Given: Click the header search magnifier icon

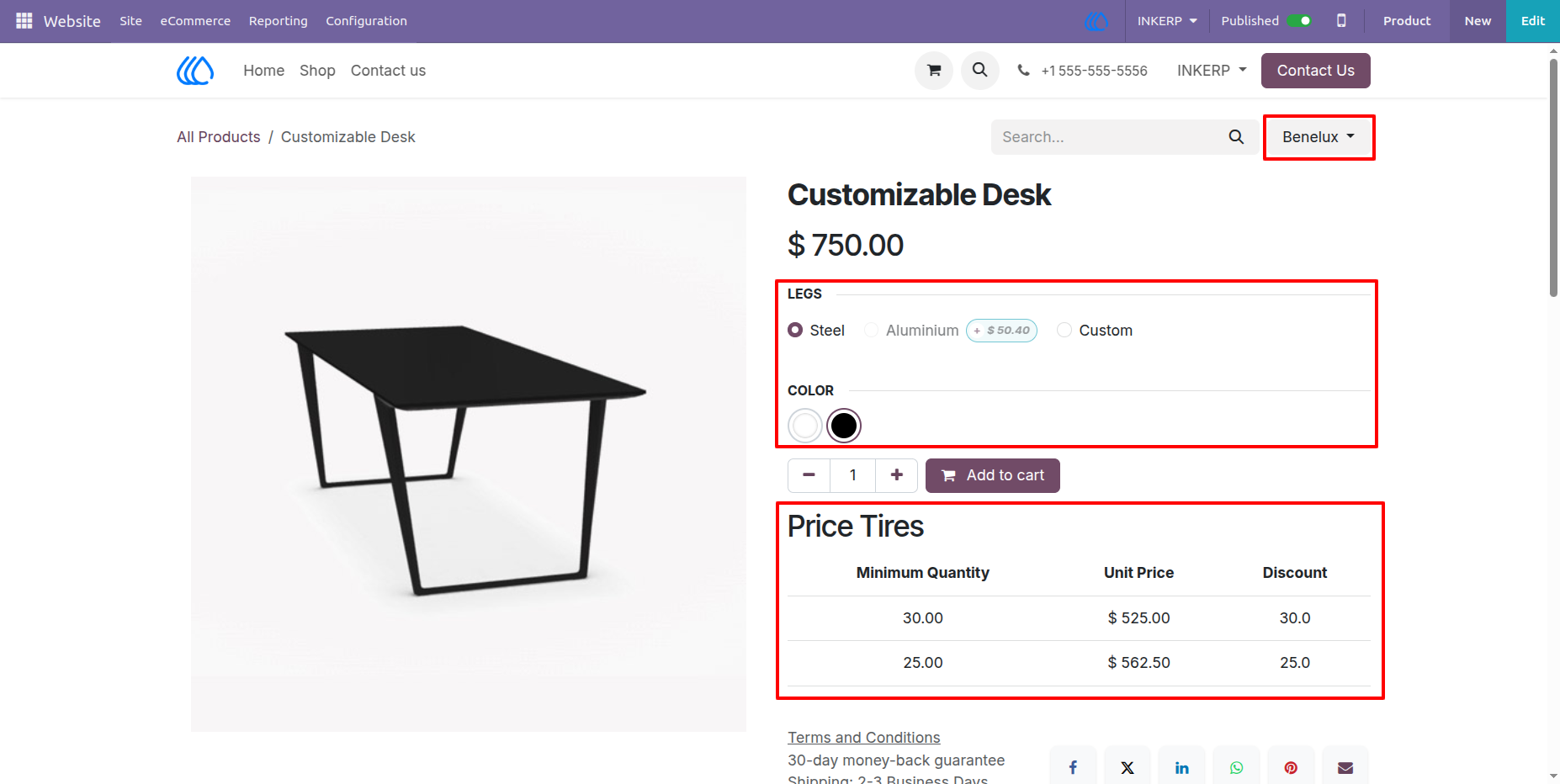Looking at the screenshot, I should pyautogui.click(x=980, y=71).
